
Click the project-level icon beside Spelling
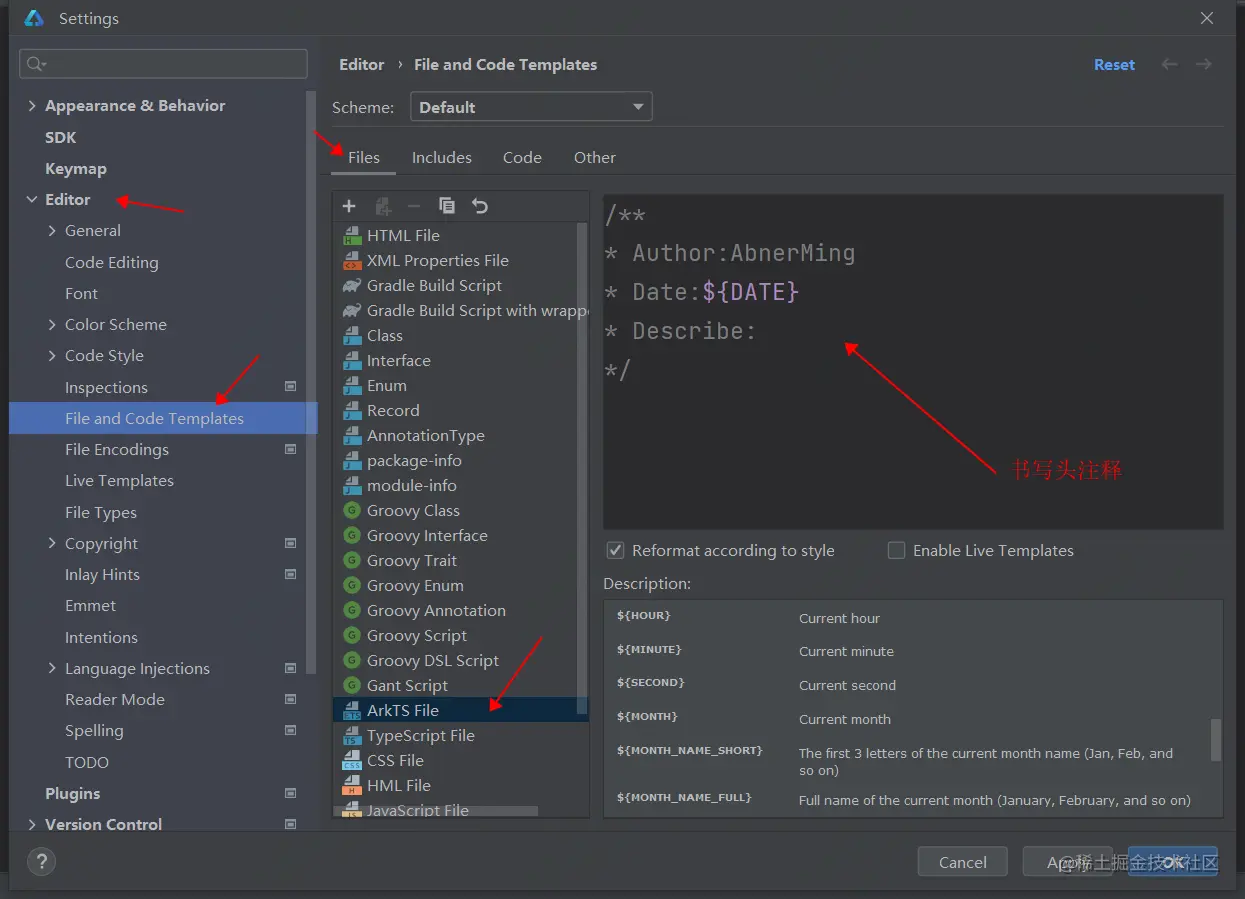click(291, 730)
